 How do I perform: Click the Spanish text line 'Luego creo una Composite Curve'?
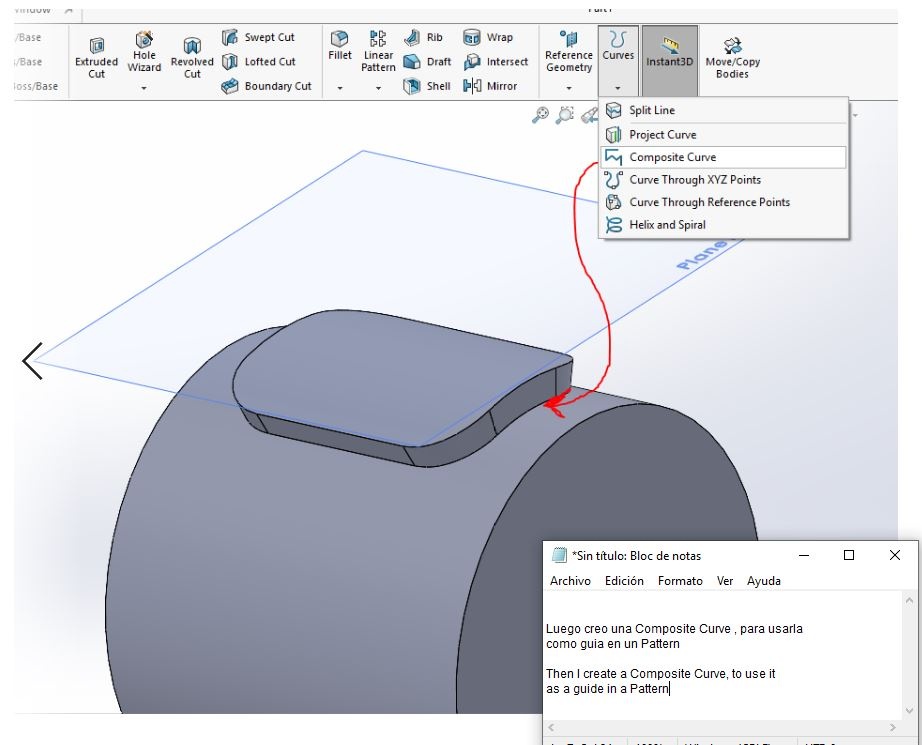(674, 629)
